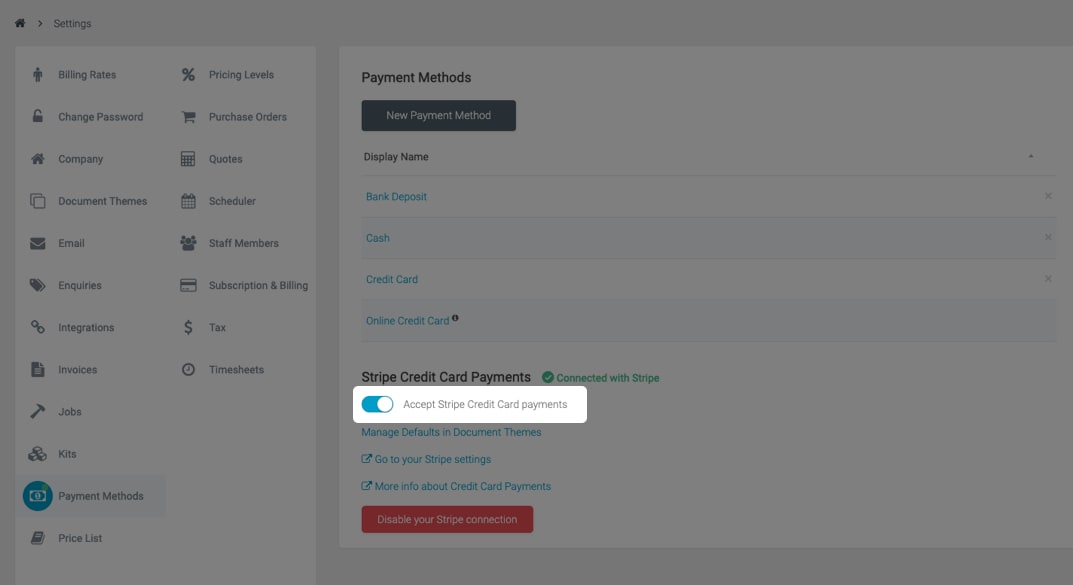Open Scheduler using the calendar icon
Screen dimensions: 1073x585
(188, 201)
